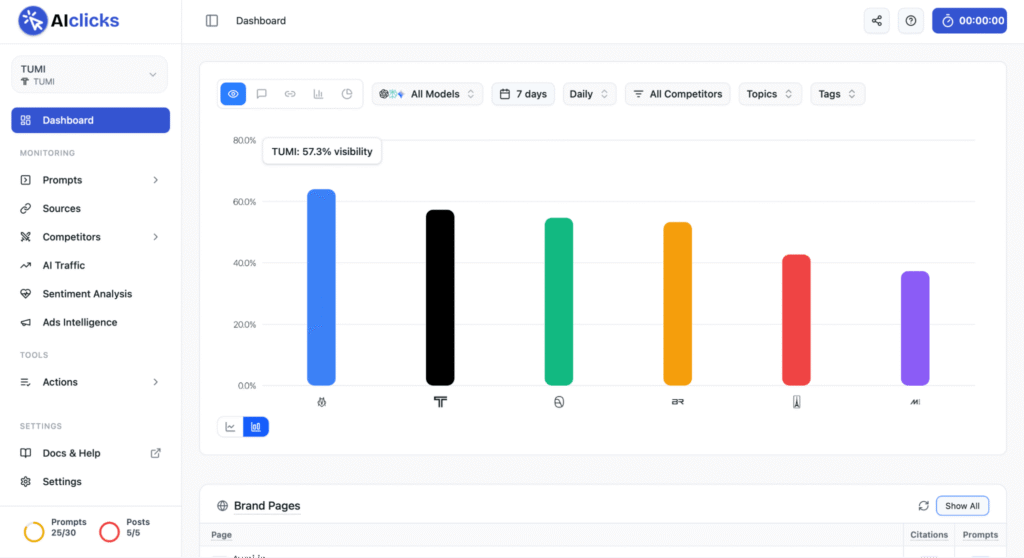Start the 00:00:00 timer button
The image size is (1024, 558).
[969, 21]
